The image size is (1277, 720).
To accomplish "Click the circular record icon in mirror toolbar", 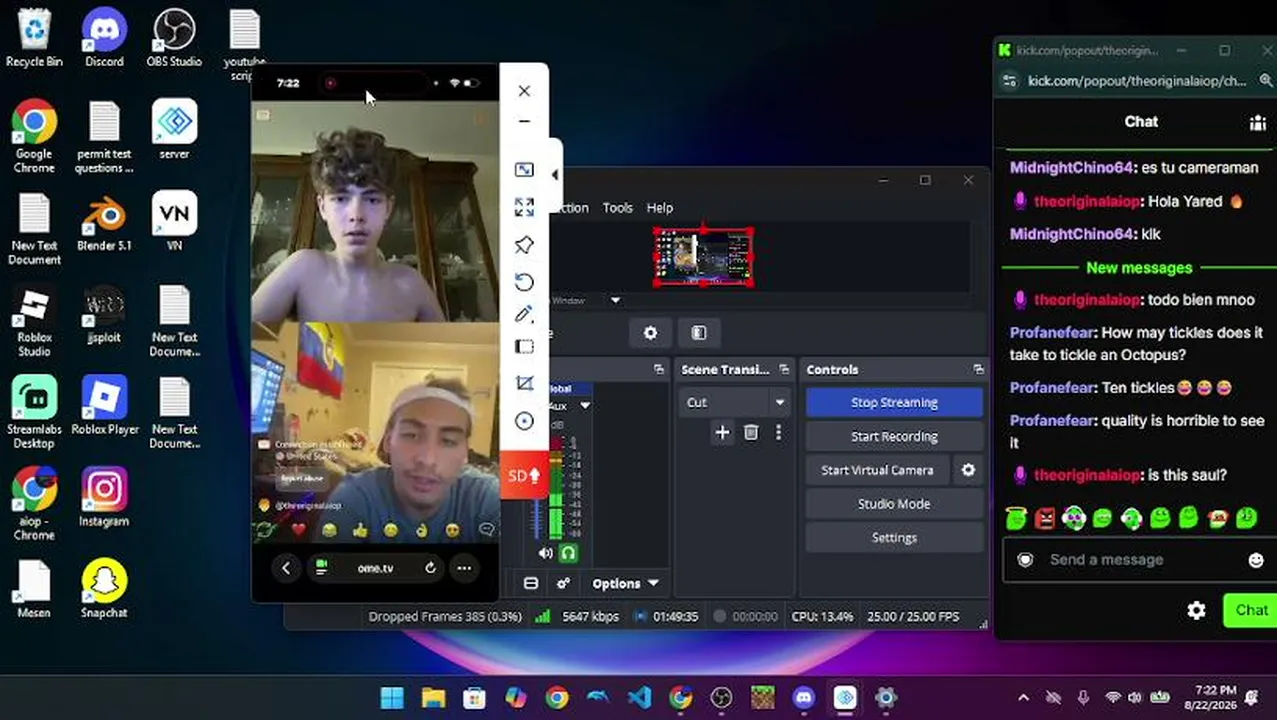I will tap(524, 421).
